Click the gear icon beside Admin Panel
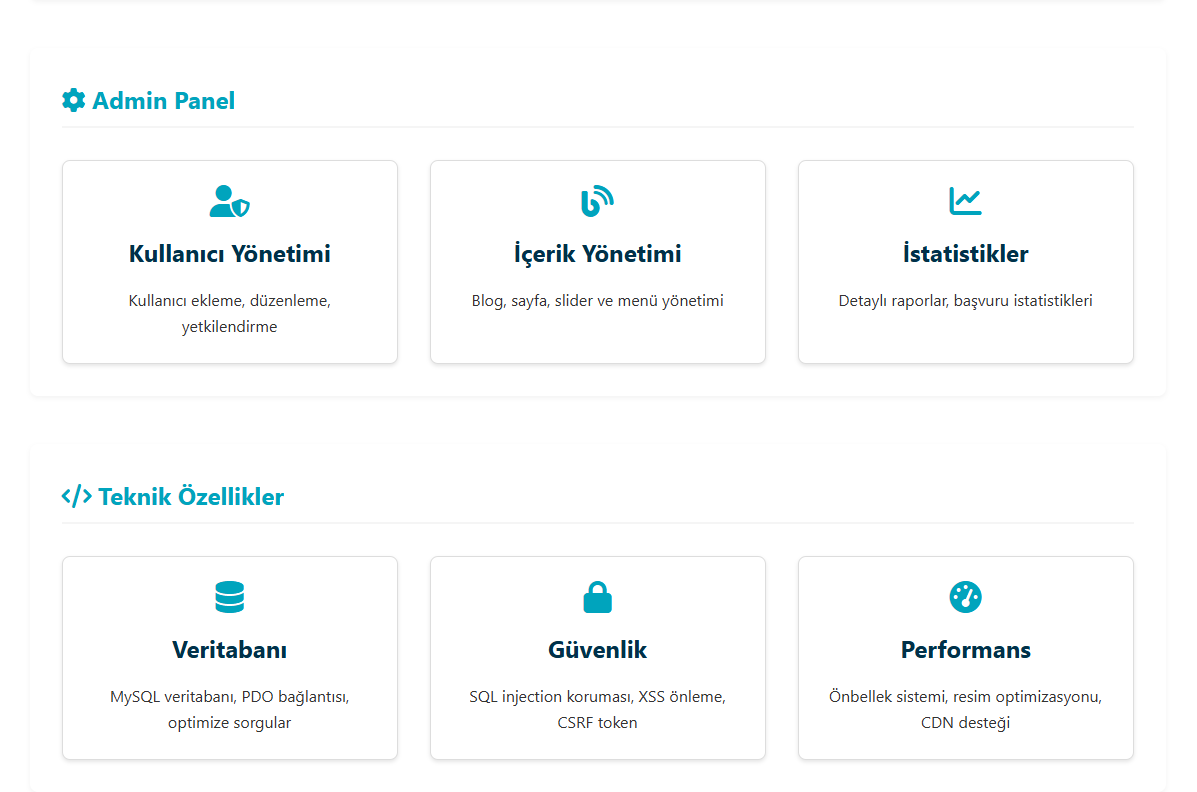This screenshot has width=1197, height=792. [73, 100]
